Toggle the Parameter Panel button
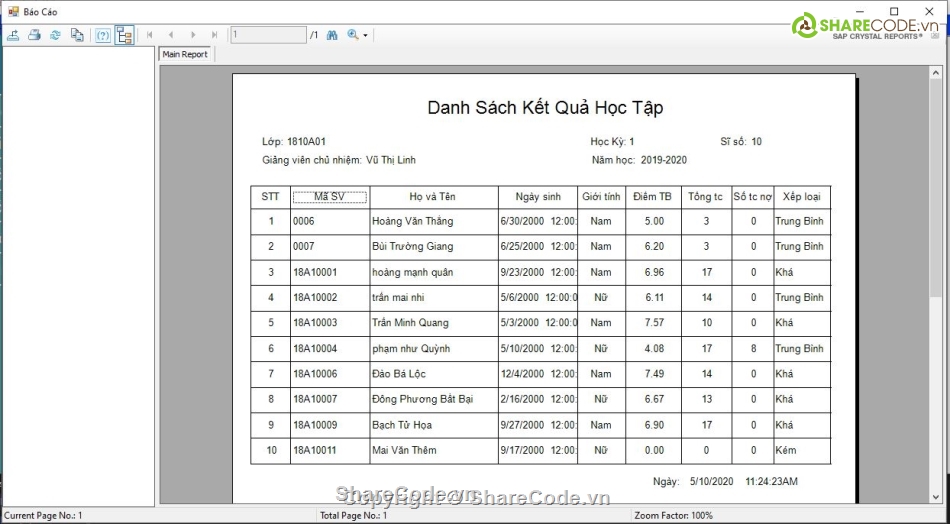Image resolution: width=950 pixels, height=524 pixels. [103, 35]
